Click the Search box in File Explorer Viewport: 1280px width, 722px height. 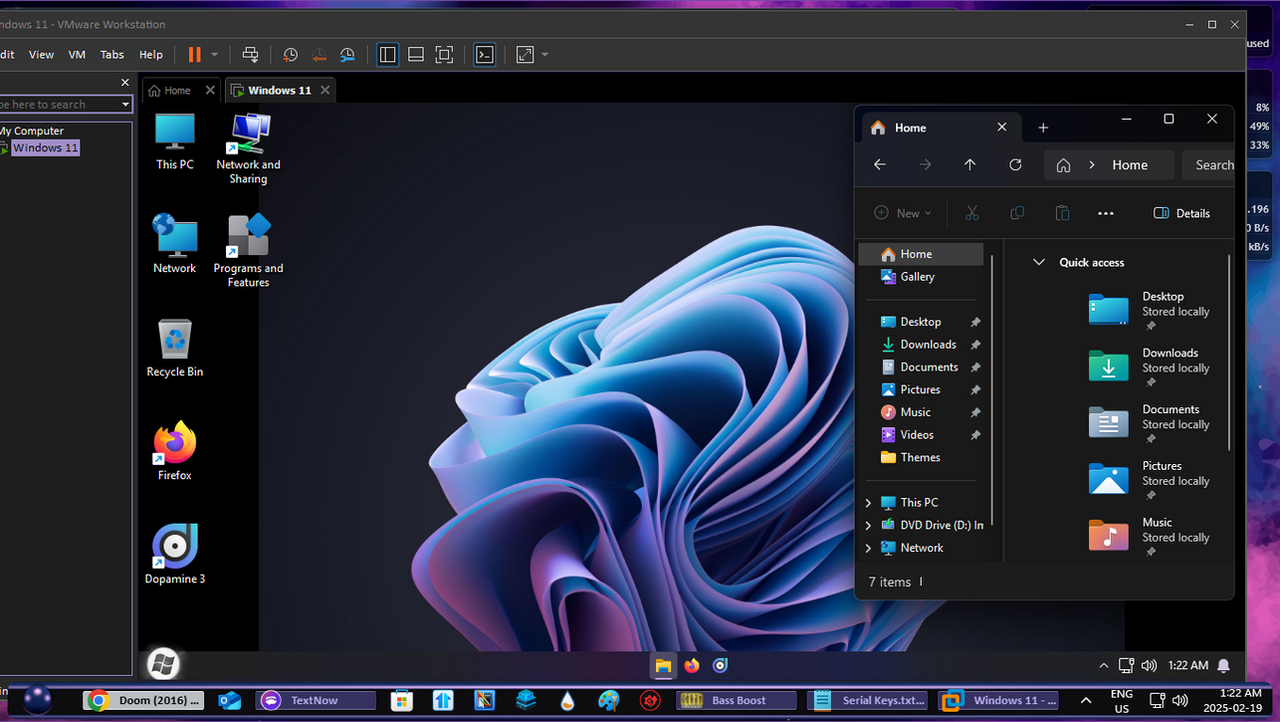pyautogui.click(x=1209, y=165)
